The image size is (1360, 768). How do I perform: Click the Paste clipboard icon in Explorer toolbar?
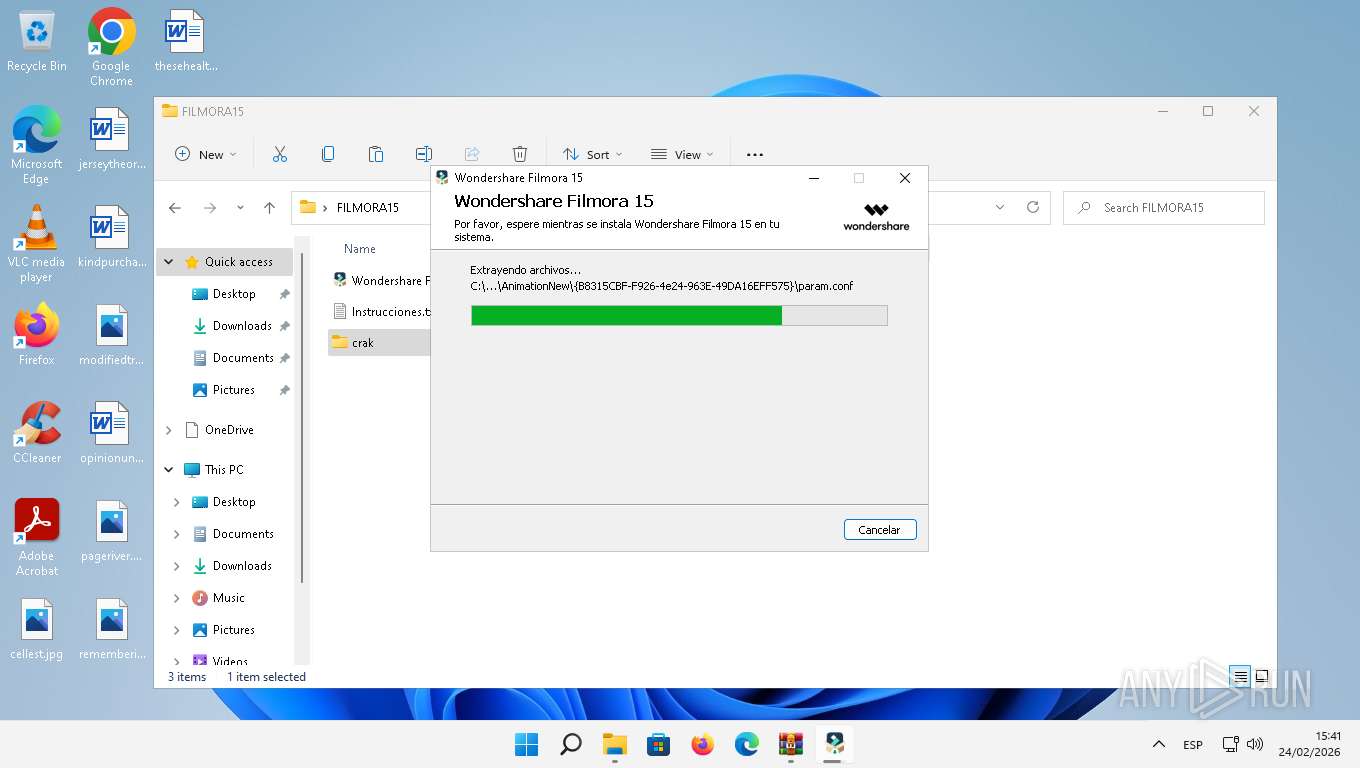click(x=375, y=154)
